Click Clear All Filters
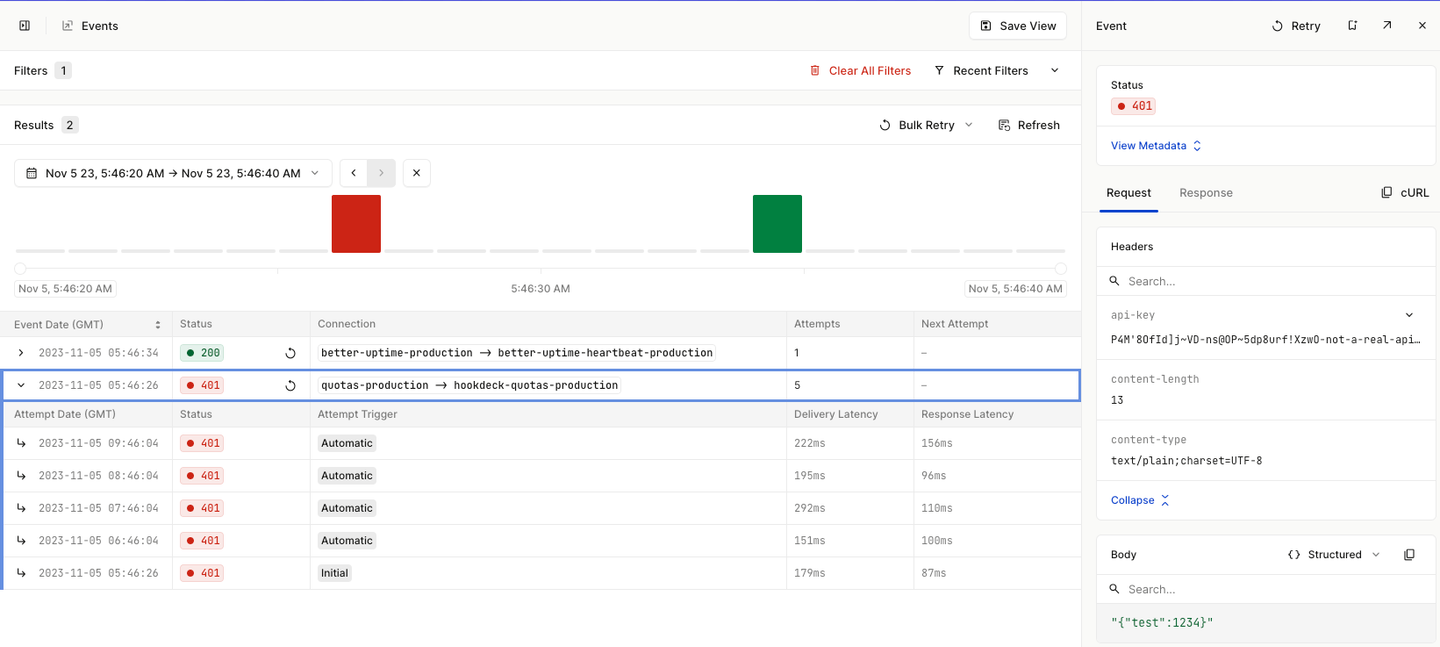 coord(860,71)
